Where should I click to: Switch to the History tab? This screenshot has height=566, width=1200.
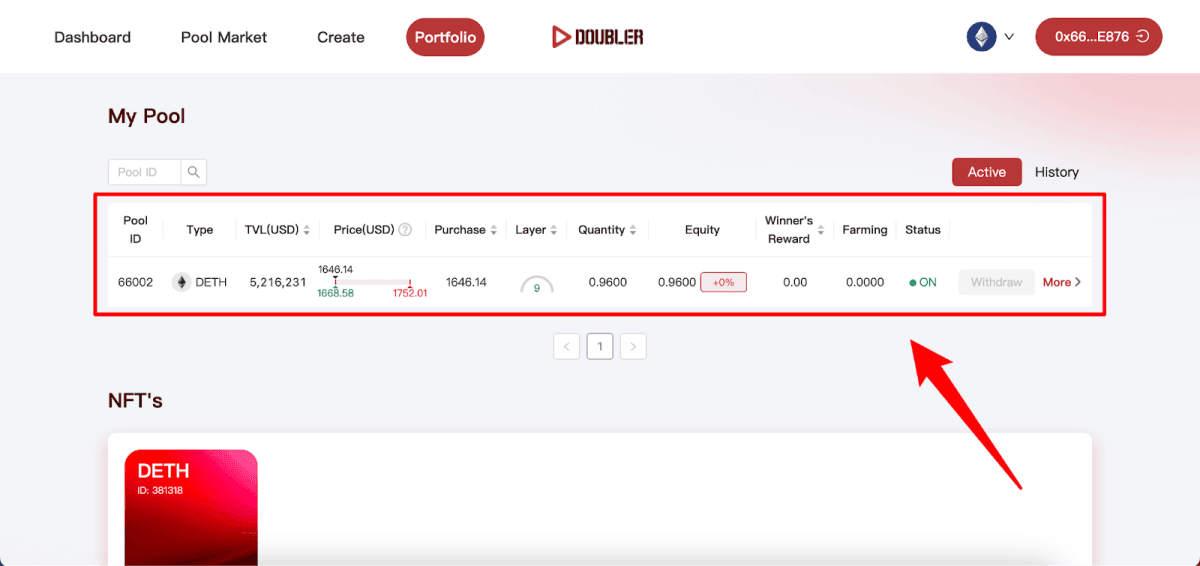[1056, 172]
